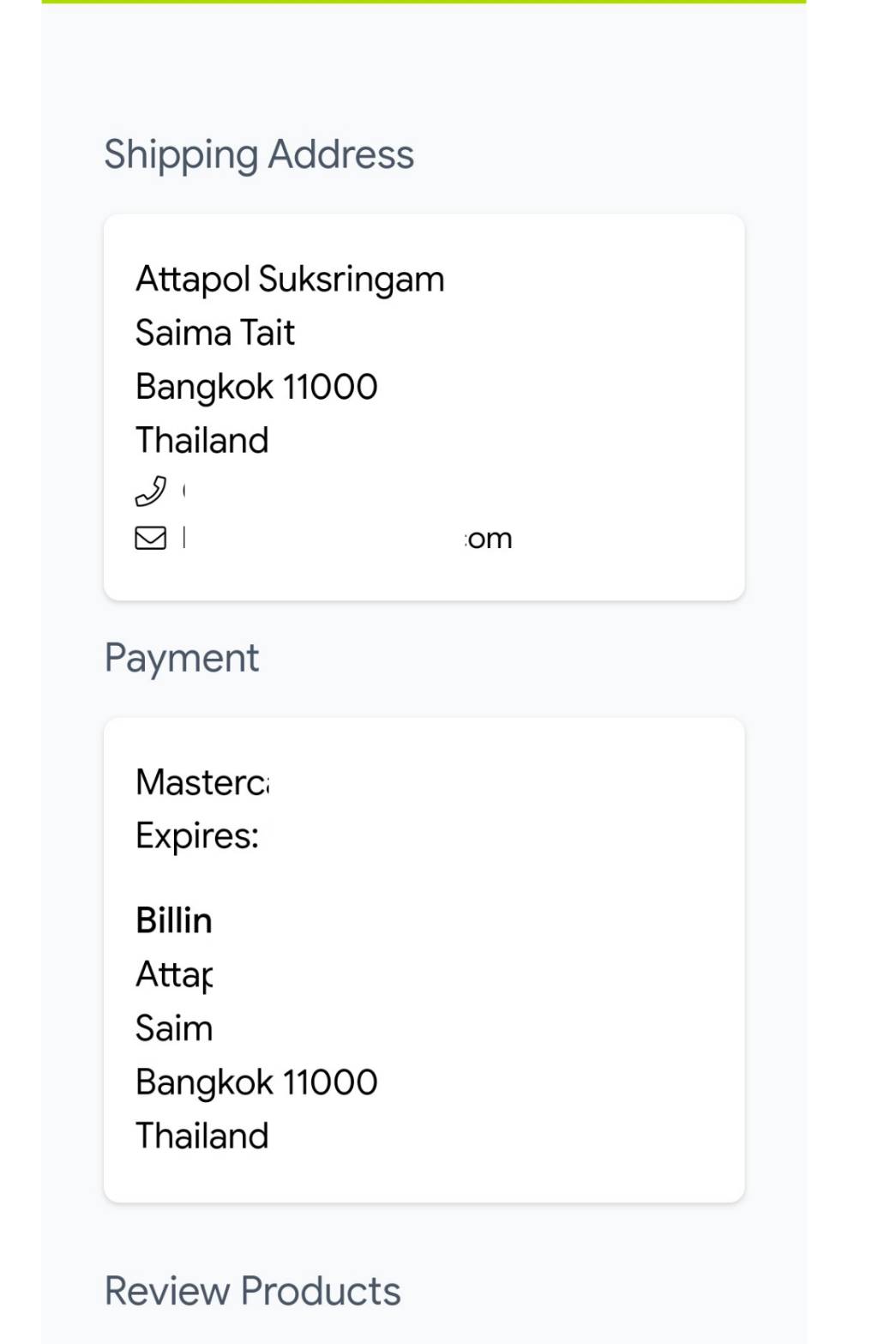
Task: Click the bold Billing label
Action: pyautogui.click(x=174, y=921)
